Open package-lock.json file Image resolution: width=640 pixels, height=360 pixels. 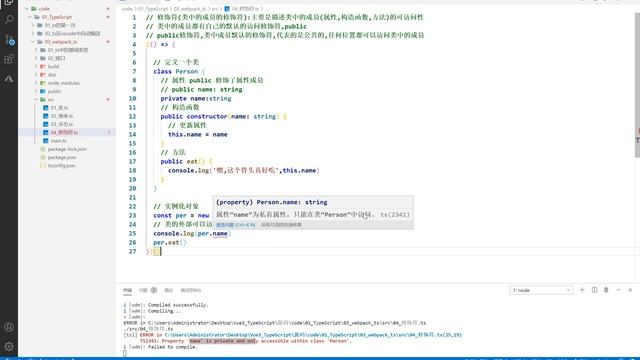[67, 149]
